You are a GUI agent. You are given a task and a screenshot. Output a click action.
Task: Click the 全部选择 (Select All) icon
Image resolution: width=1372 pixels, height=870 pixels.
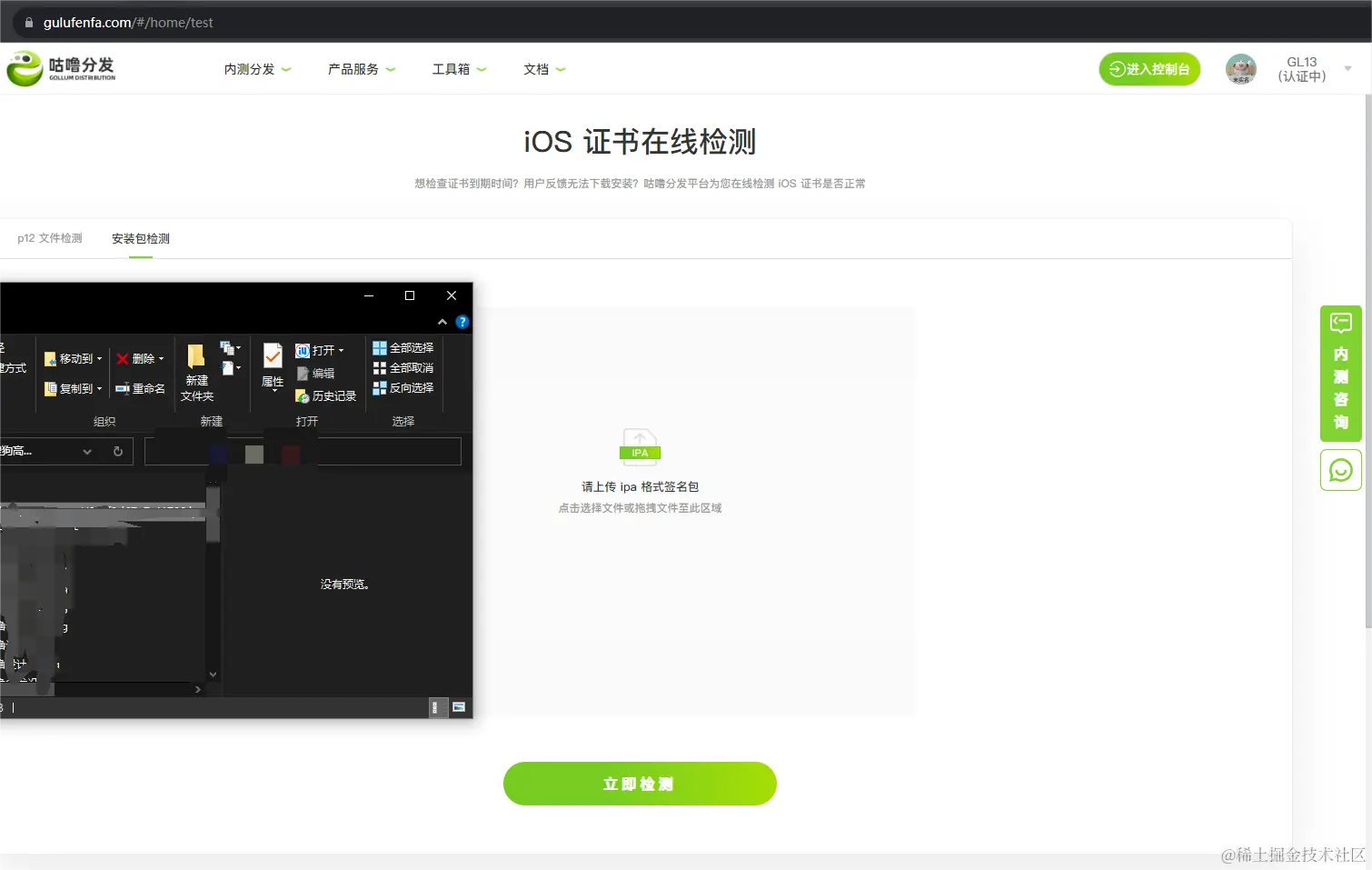(x=403, y=346)
